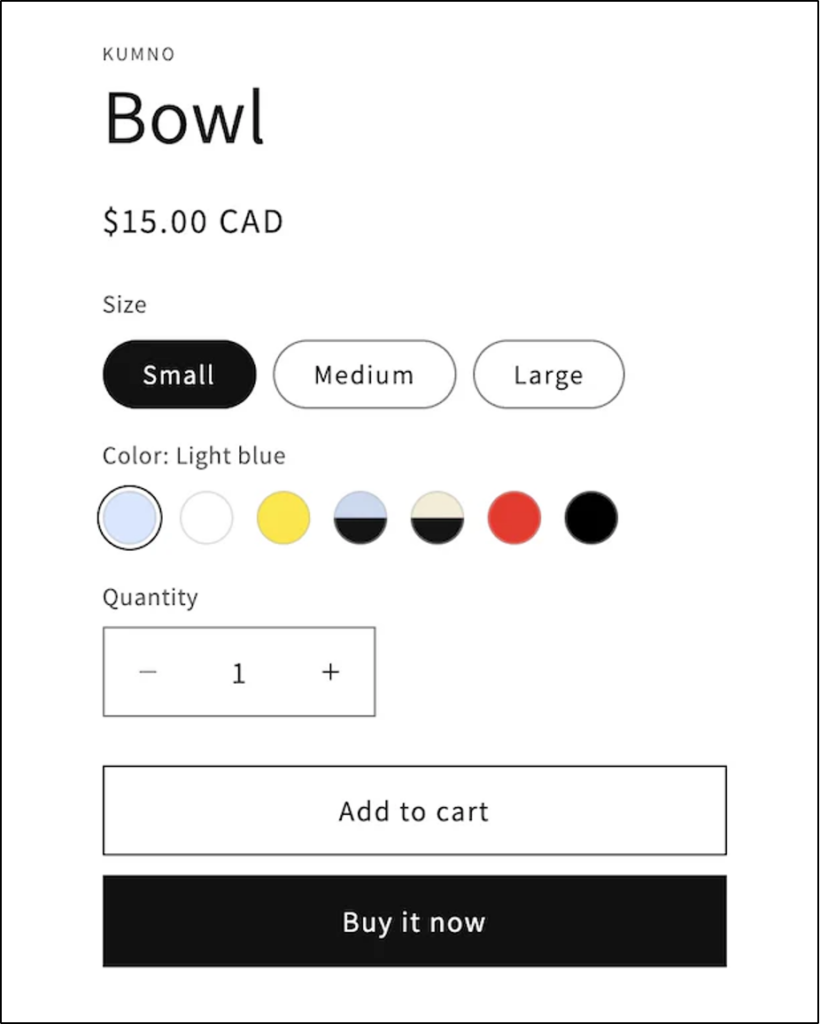The image size is (820, 1024).
Task: Choose the Medium size option
Action: pos(364,375)
